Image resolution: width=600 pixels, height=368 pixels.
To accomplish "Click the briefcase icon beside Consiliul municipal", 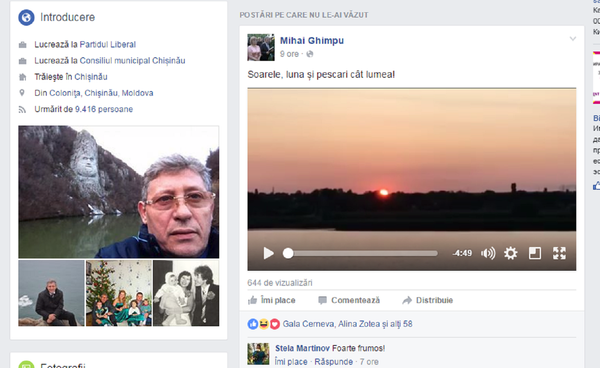I will (23, 61).
